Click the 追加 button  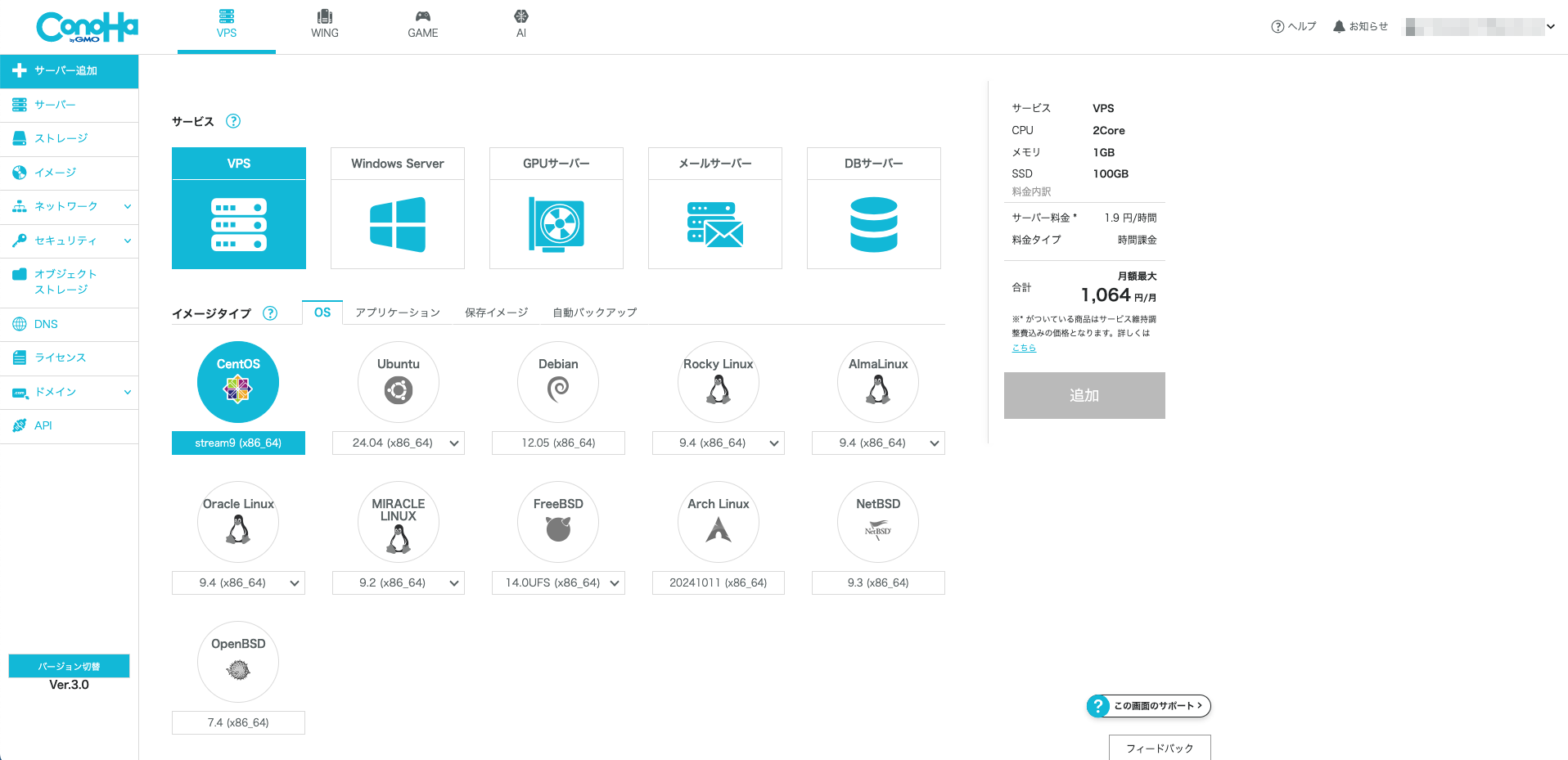pyautogui.click(x=1084, y=395)
